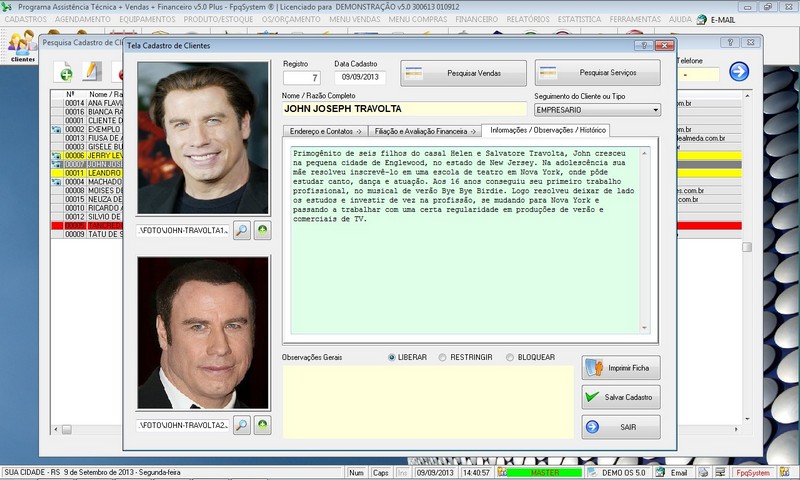Click status bar date 09/09/2013

click(435, 472)
